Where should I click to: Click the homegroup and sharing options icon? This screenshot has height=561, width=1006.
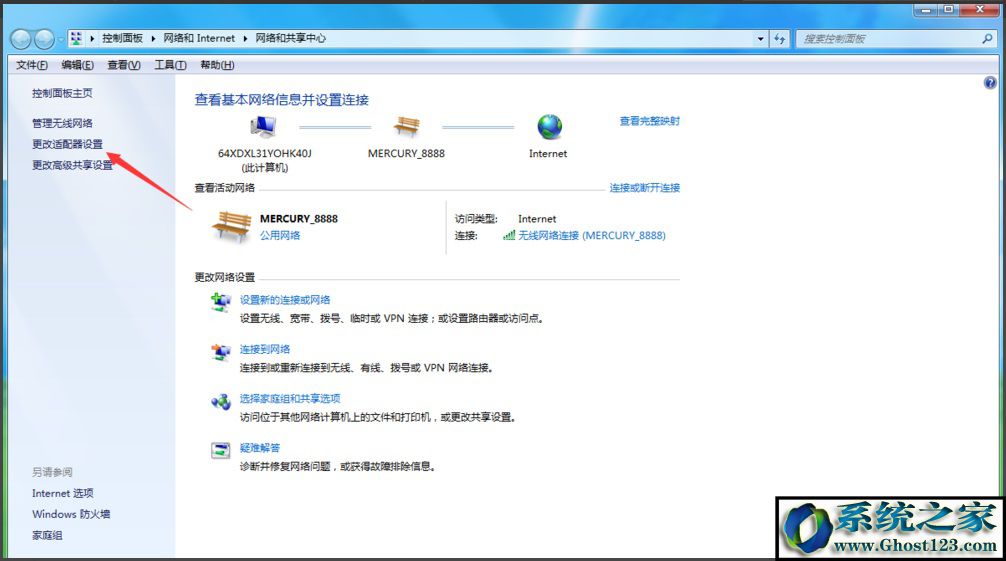click(x=221, y=402)
